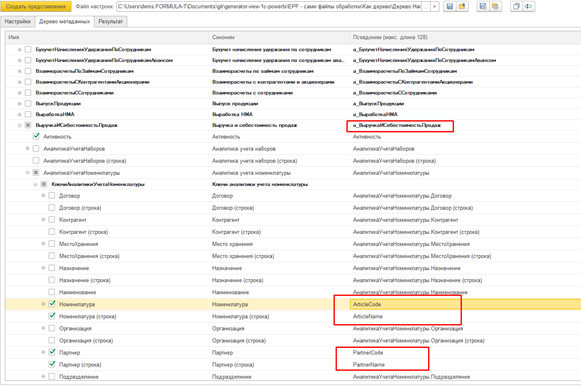
Task: Check the Контрагент (строка) checkbox
Action: click(52, 232)
